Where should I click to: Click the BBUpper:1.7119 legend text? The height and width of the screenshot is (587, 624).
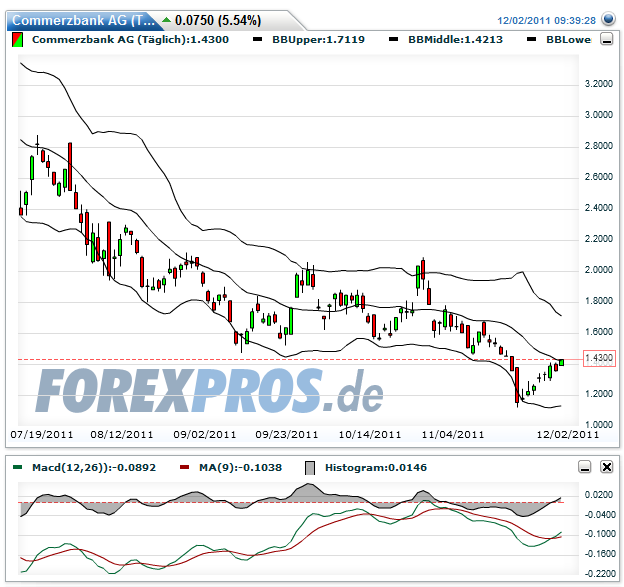click(x=318, y=40)
